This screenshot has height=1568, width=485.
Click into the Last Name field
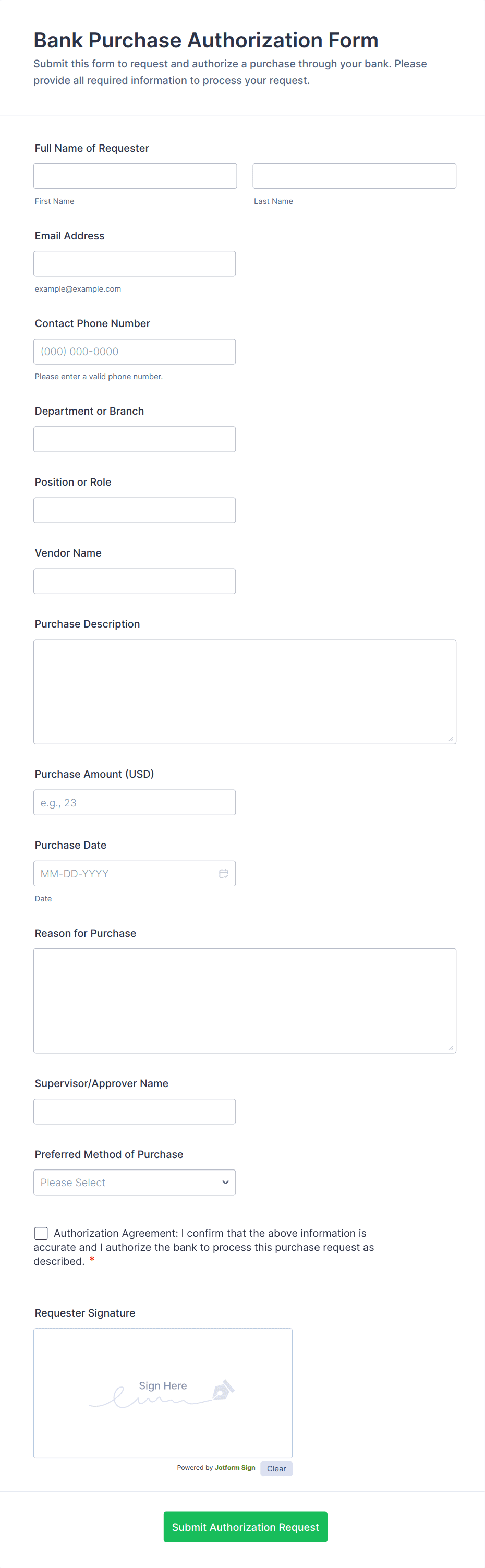(x=354, y=176)
